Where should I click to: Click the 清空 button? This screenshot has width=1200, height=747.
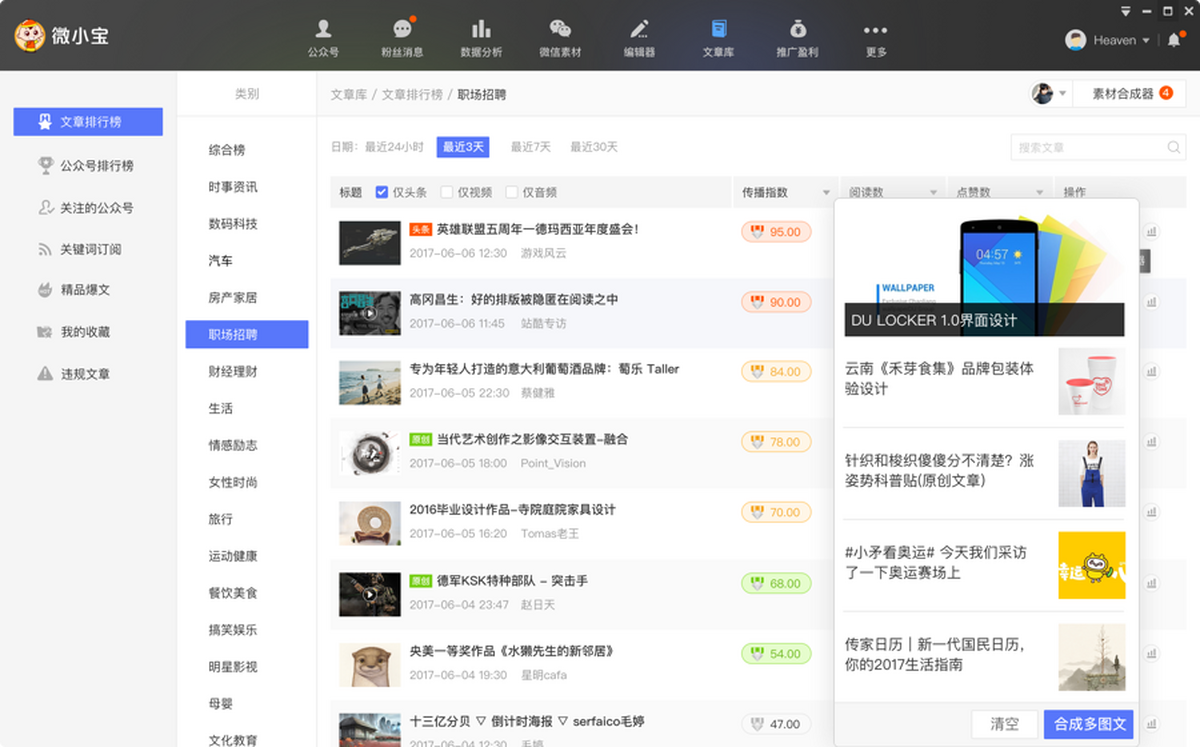click(x=1004, y=724)
